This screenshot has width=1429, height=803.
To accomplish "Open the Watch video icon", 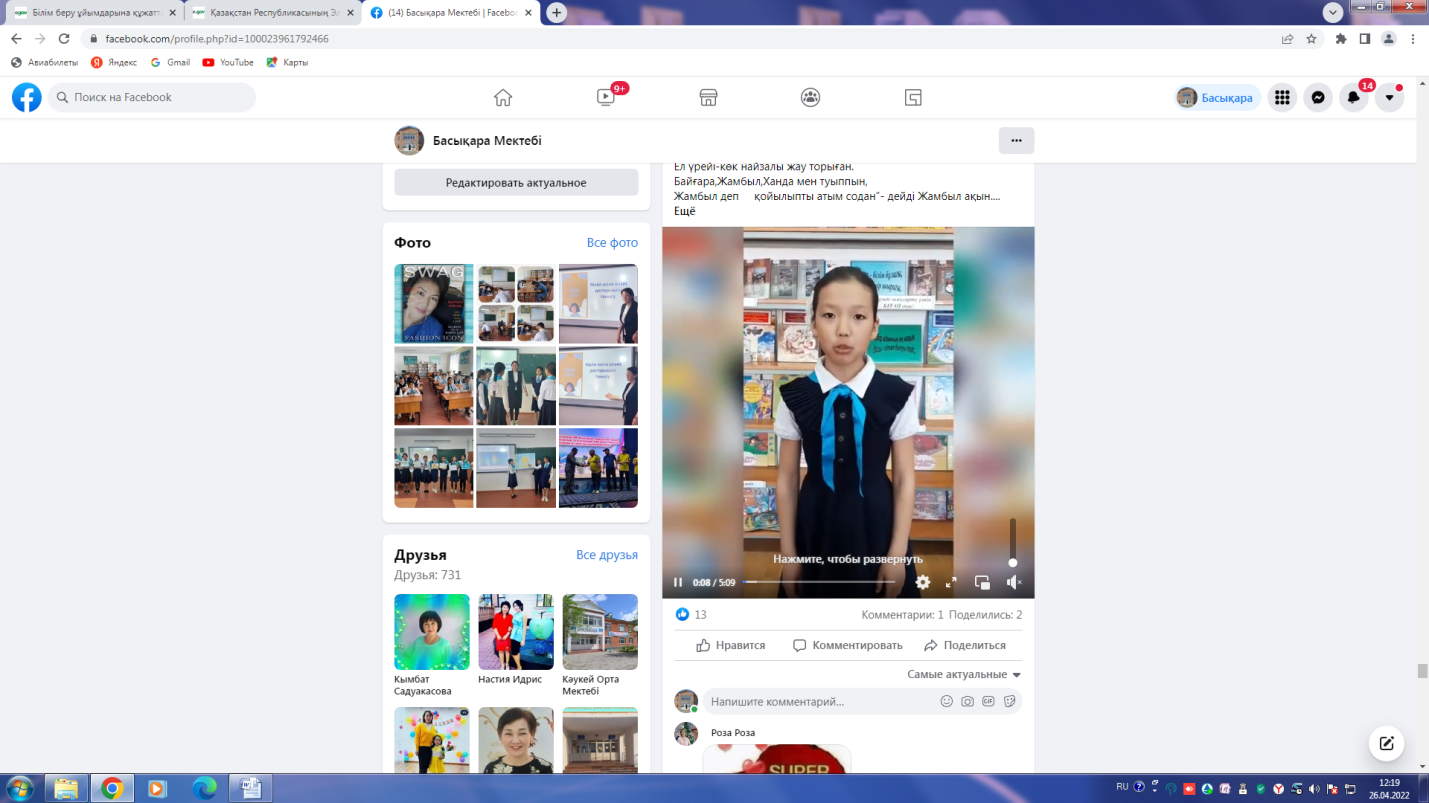I will coord(606,97).
